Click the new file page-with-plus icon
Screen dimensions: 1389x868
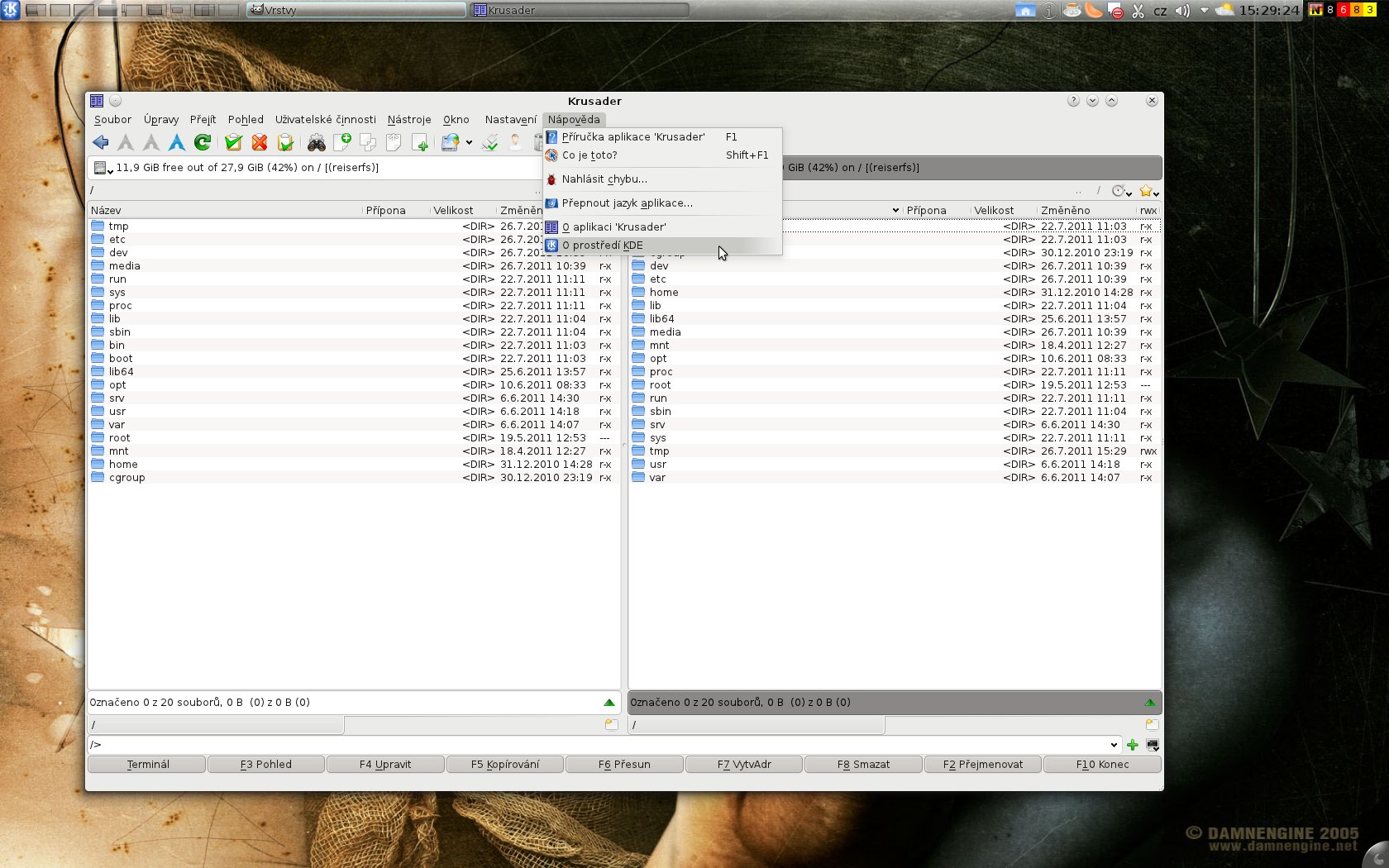click(420, 142)
